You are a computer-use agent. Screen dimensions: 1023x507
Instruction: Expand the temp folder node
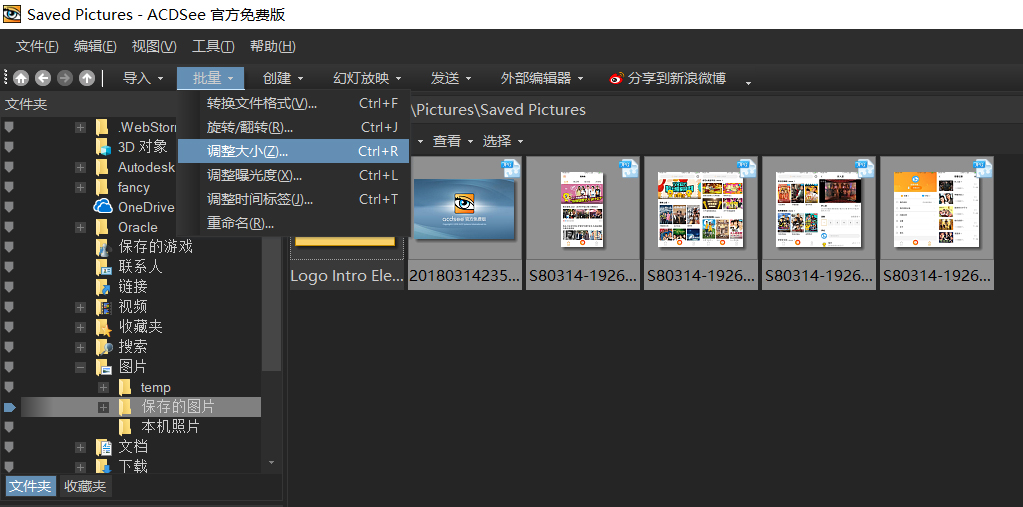tap(103, 388)
